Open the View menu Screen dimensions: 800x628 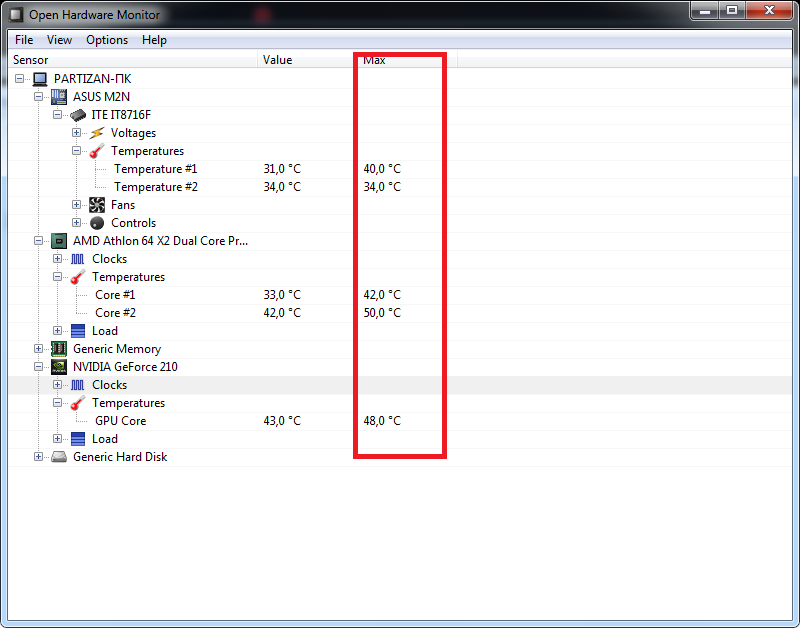click(x=59, y=40)
